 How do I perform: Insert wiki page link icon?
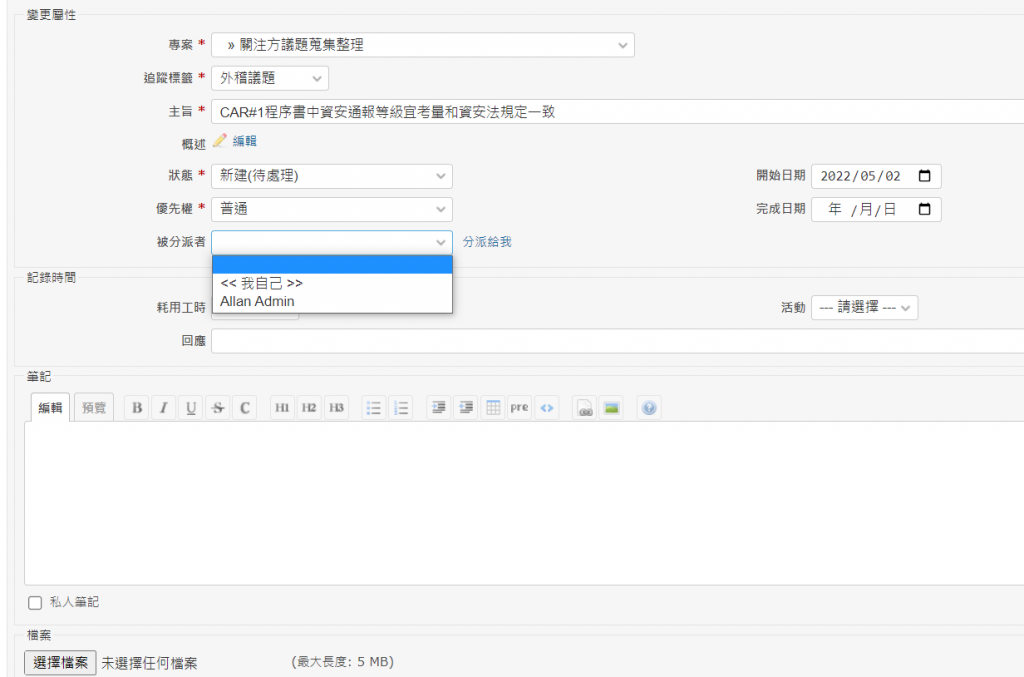point(584,407)
